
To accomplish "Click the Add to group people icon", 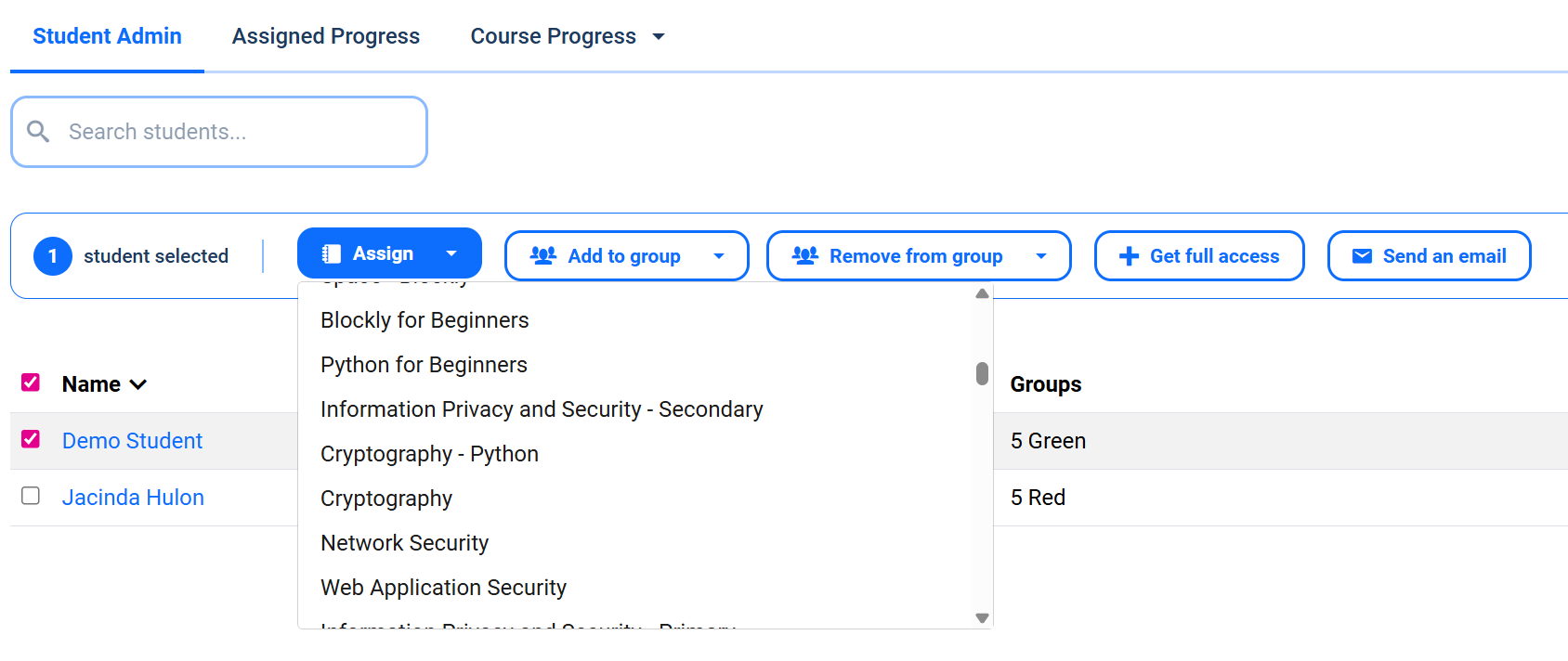I will pos(543,255).
